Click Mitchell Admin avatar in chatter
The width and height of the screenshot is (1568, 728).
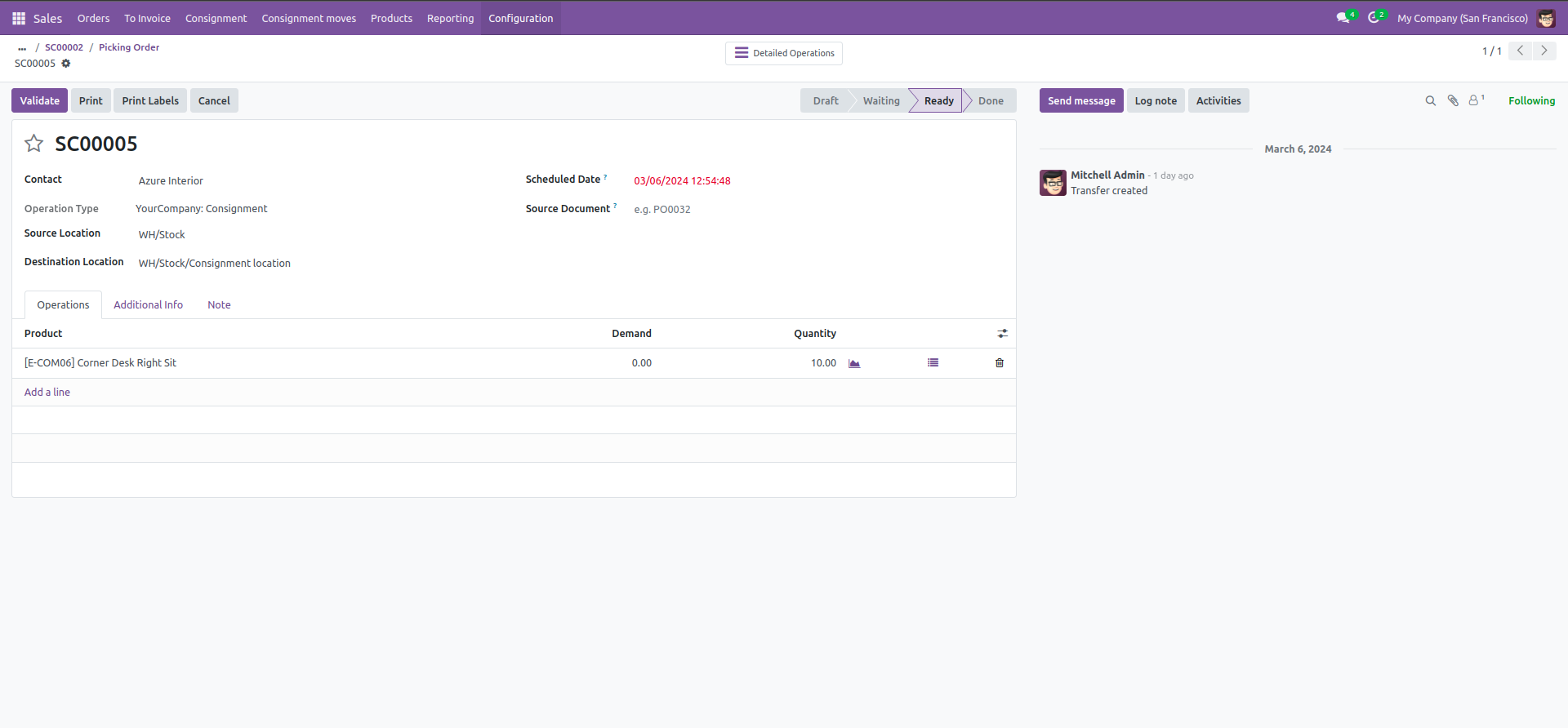(1053, 183)
